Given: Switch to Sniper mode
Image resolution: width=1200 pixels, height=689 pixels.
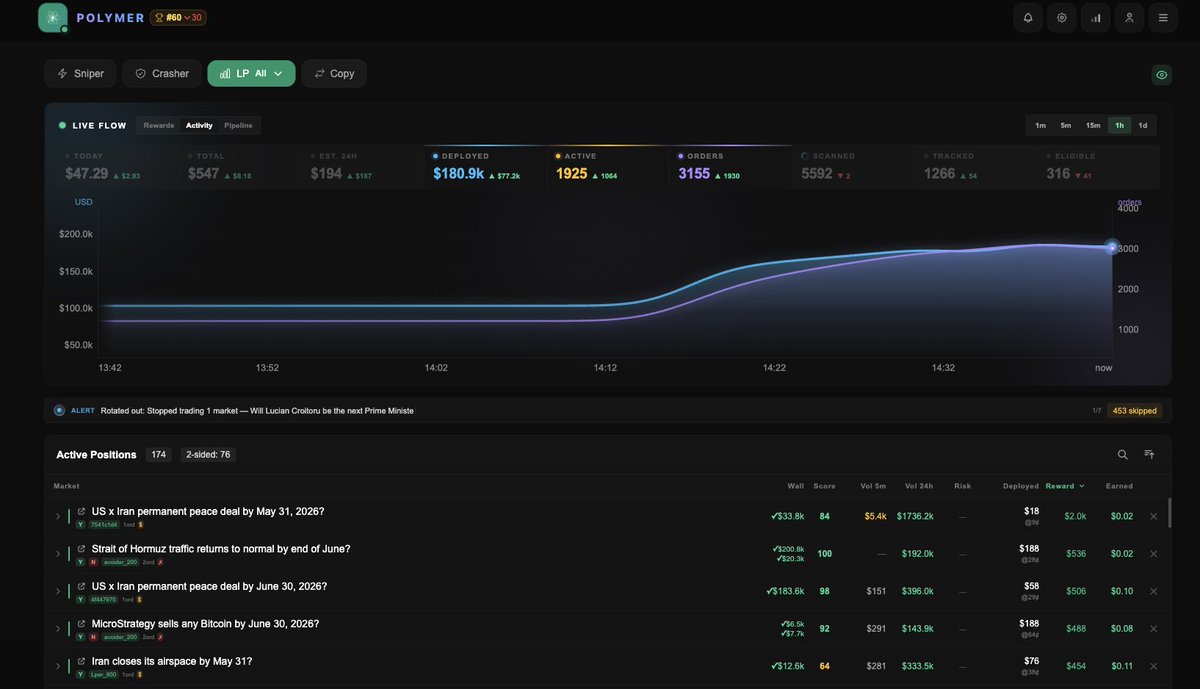Looking at the screenshot, I should (x=81, y=73).
